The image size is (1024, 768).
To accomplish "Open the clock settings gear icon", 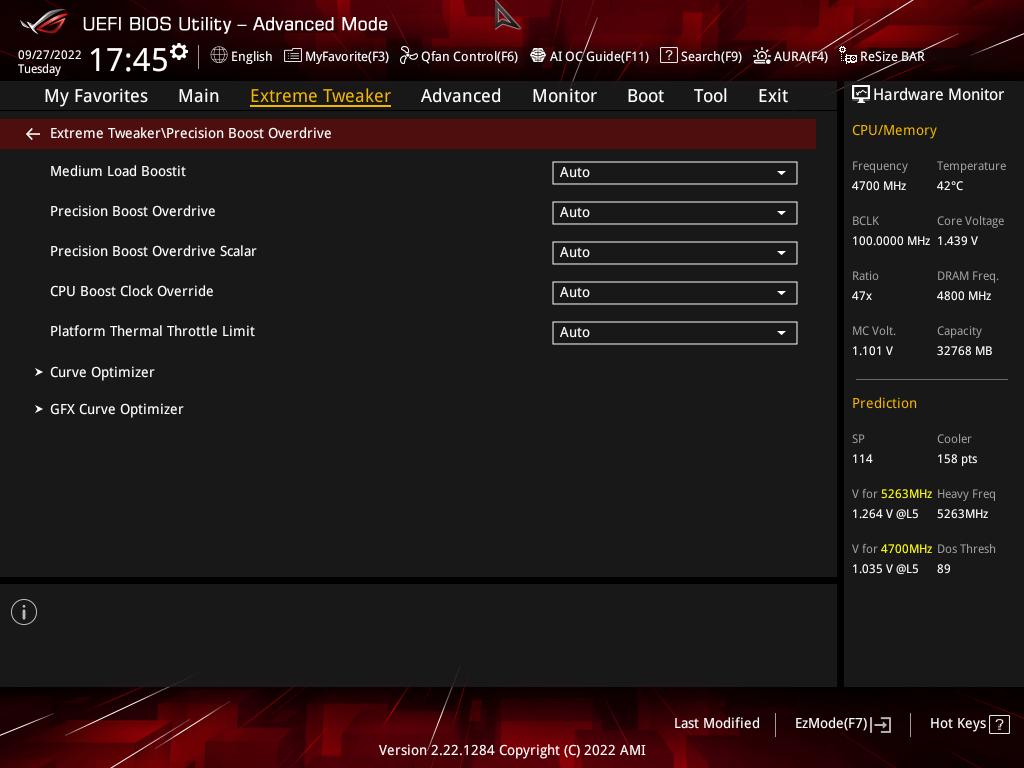I will click(x=179, y=52).
